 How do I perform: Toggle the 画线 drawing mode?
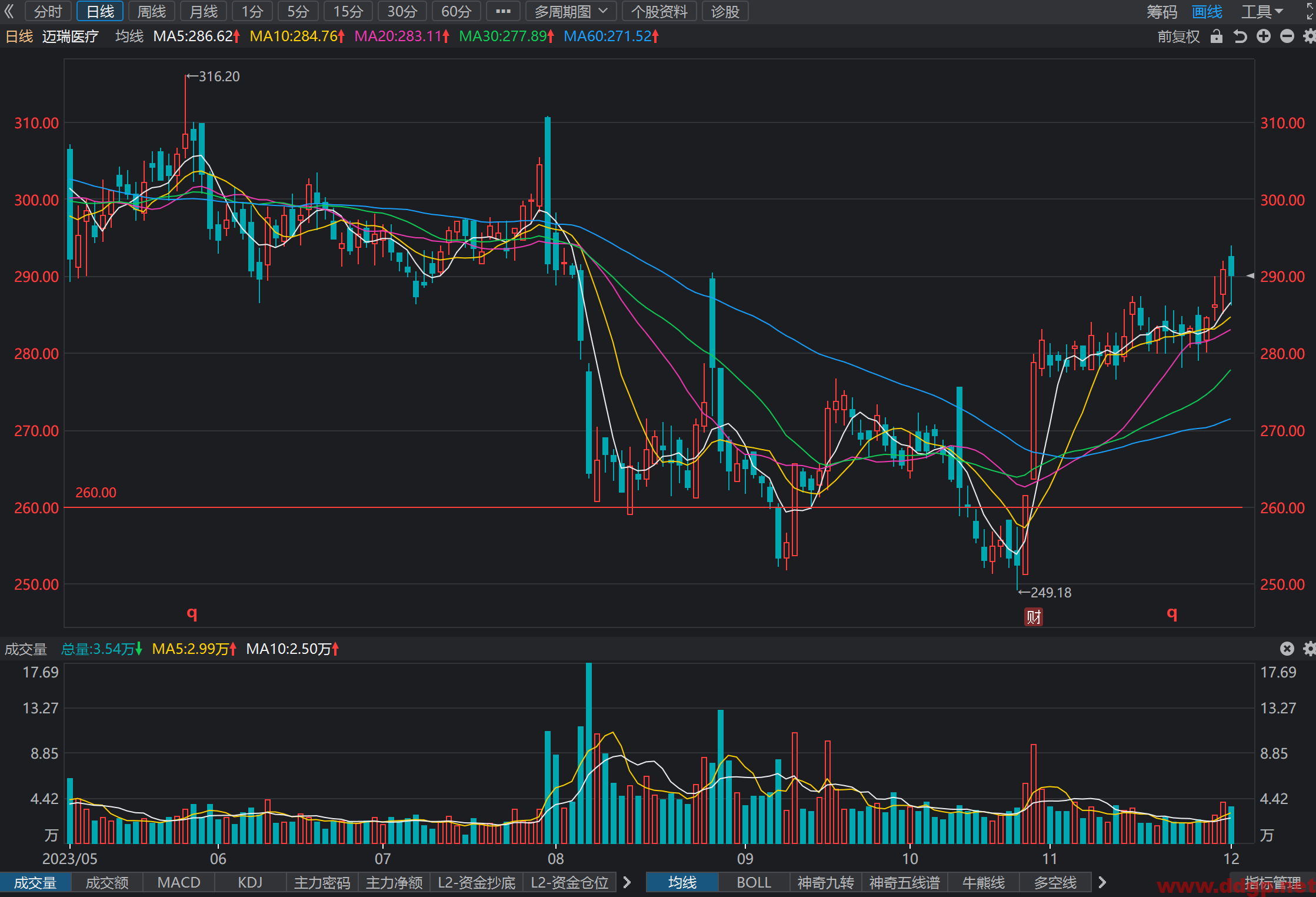(x=1207, y=12)
